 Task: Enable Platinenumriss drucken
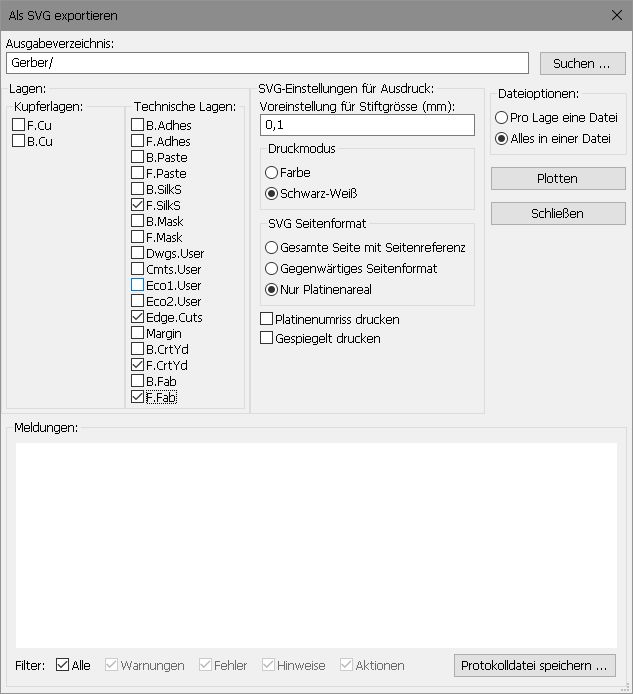[x=266, y=319]
